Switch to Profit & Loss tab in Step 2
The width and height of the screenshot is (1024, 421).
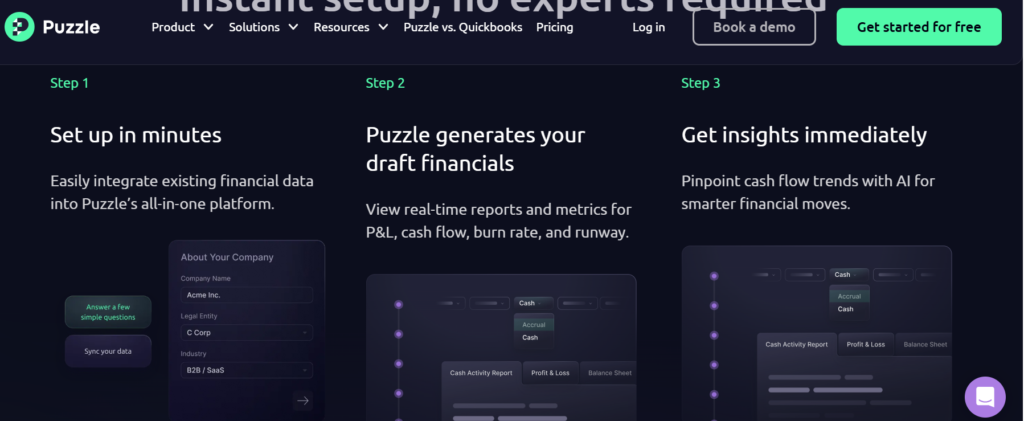pos(550,373)
